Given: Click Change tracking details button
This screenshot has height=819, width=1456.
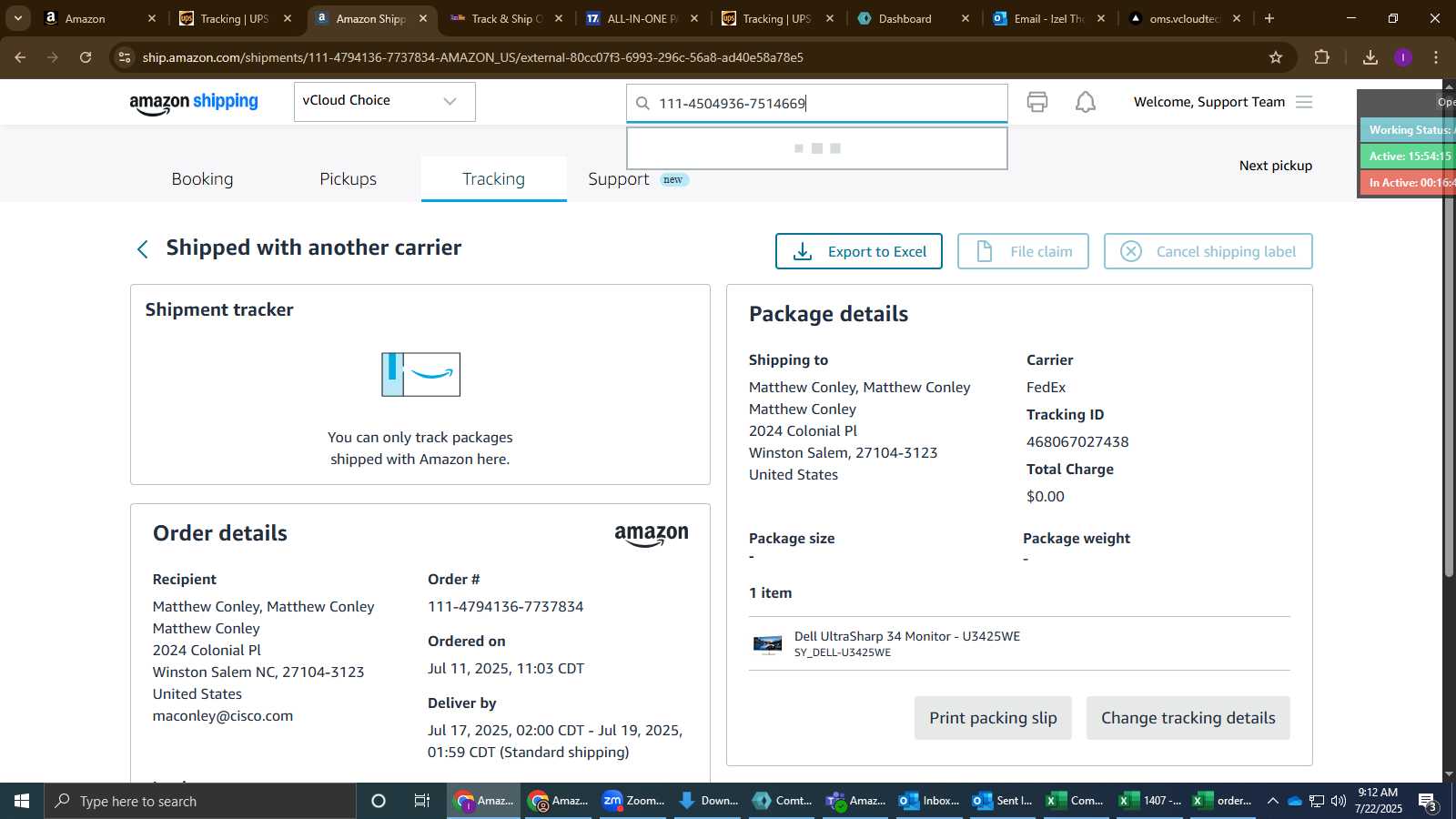Looking at the screenshot, I should (1188, 718).
